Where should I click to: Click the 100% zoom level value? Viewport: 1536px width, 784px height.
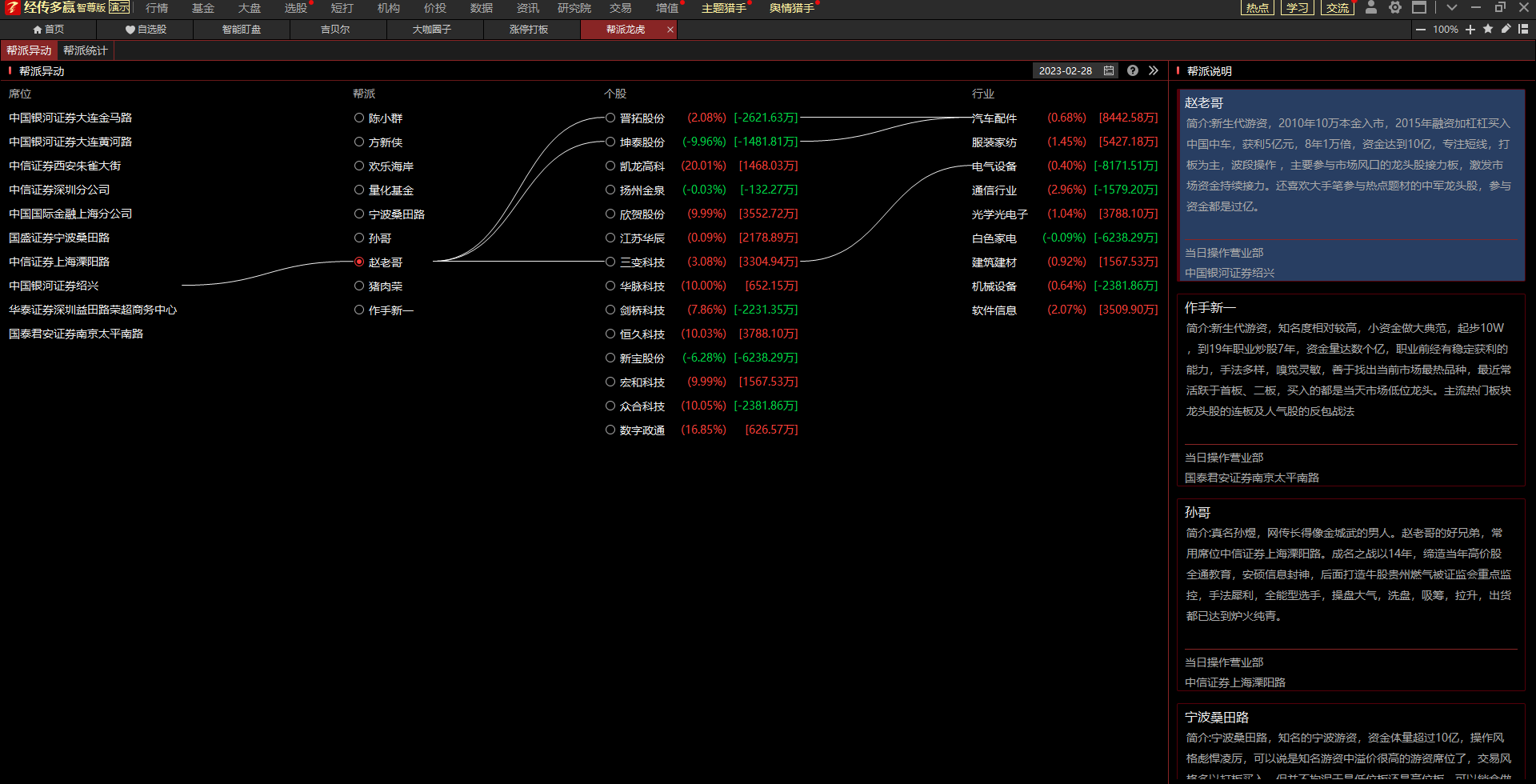[x=1446, y=30]
